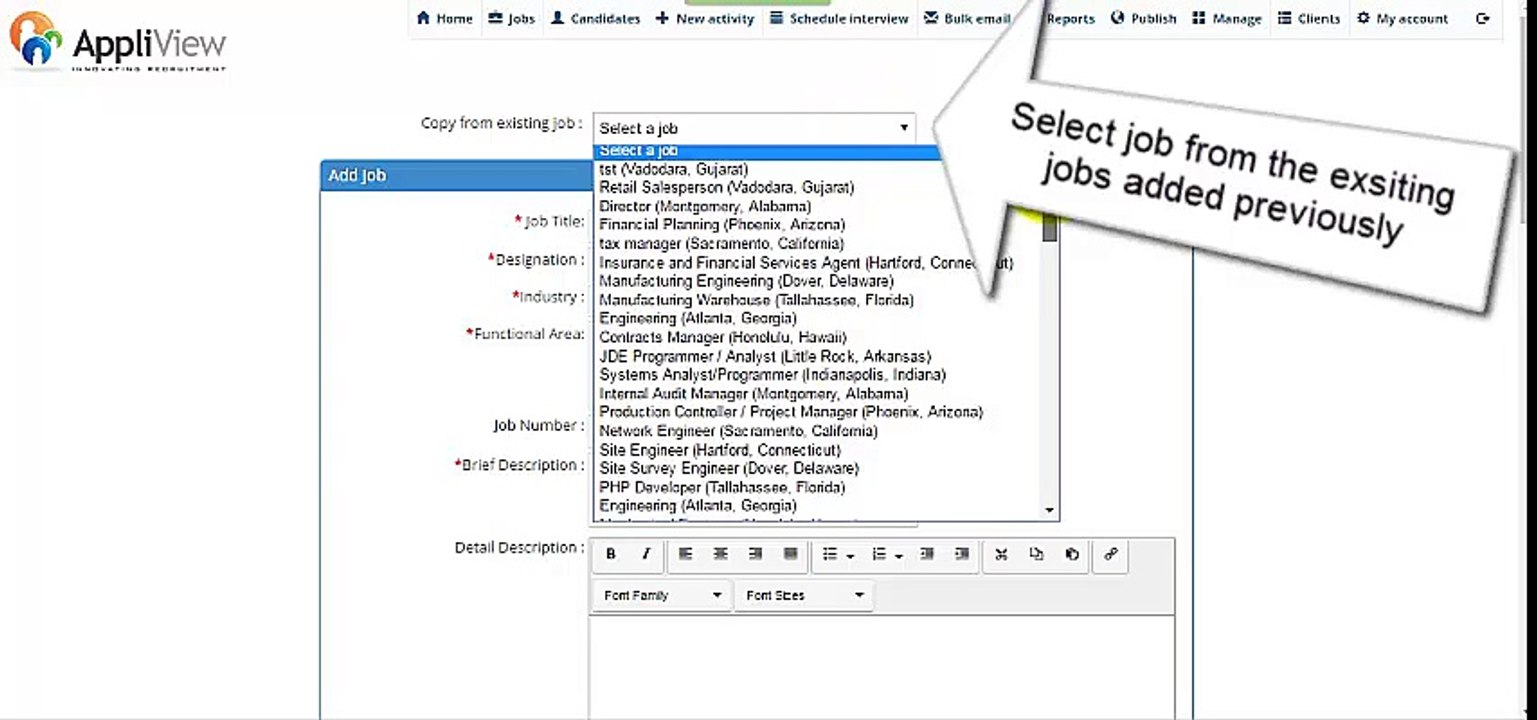Open the Font Sizes dropdown

[804, 595]
